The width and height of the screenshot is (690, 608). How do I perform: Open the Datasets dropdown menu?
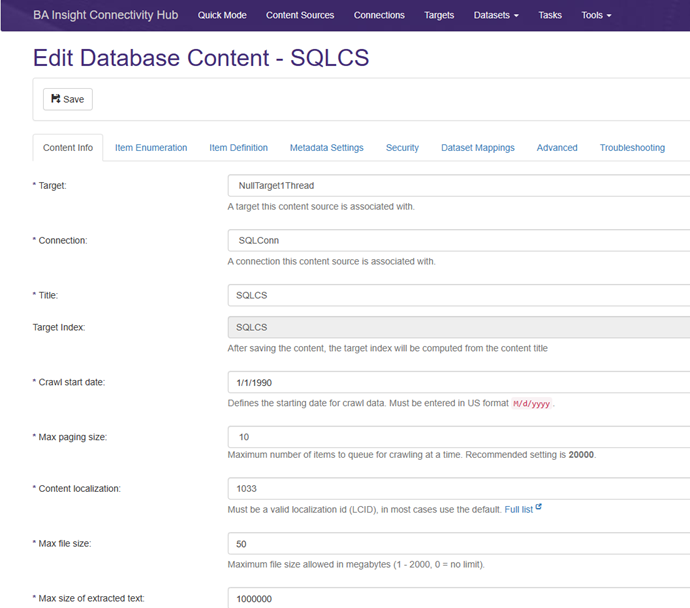click(x=495, y=15)
